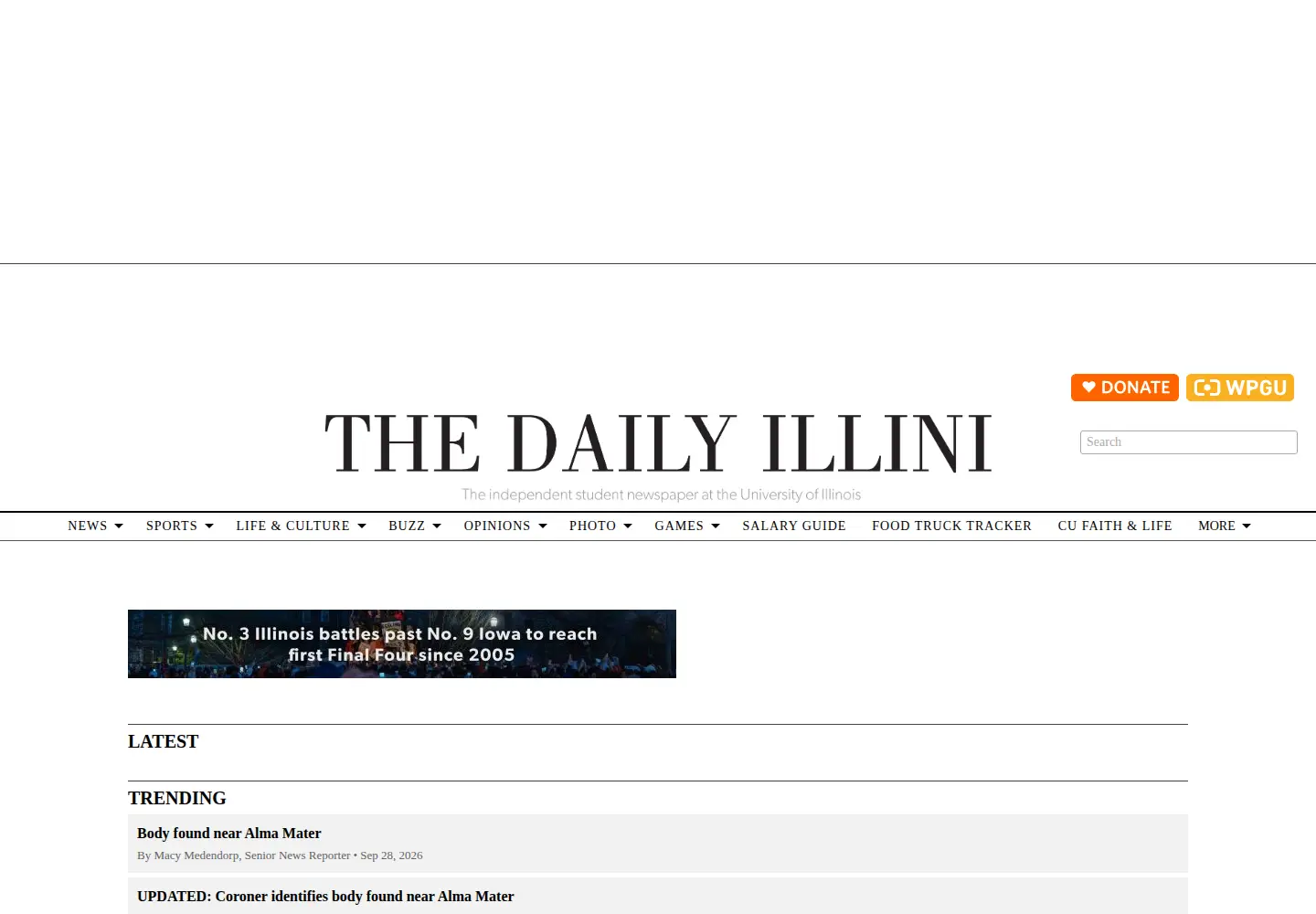
Task: Click the orange DONATE button
Action: click(x=1124, y=388)
